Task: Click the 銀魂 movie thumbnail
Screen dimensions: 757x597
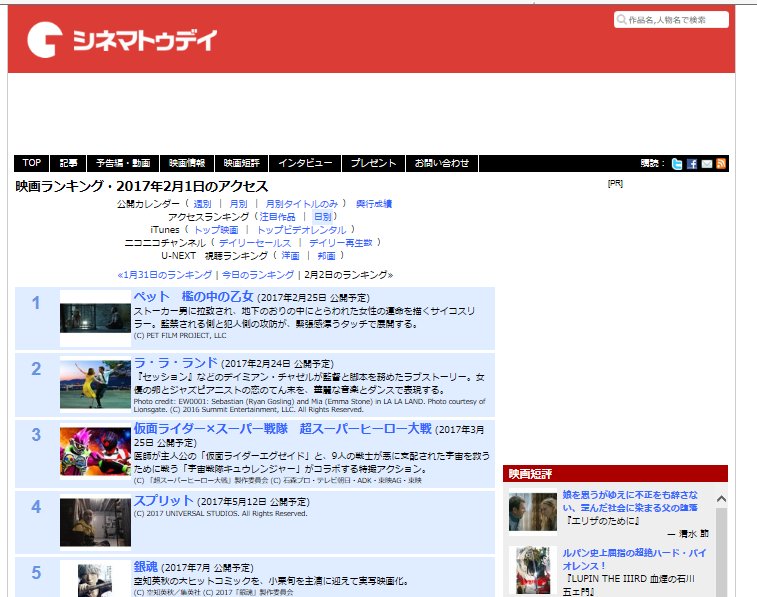Action: pos(96,581)
